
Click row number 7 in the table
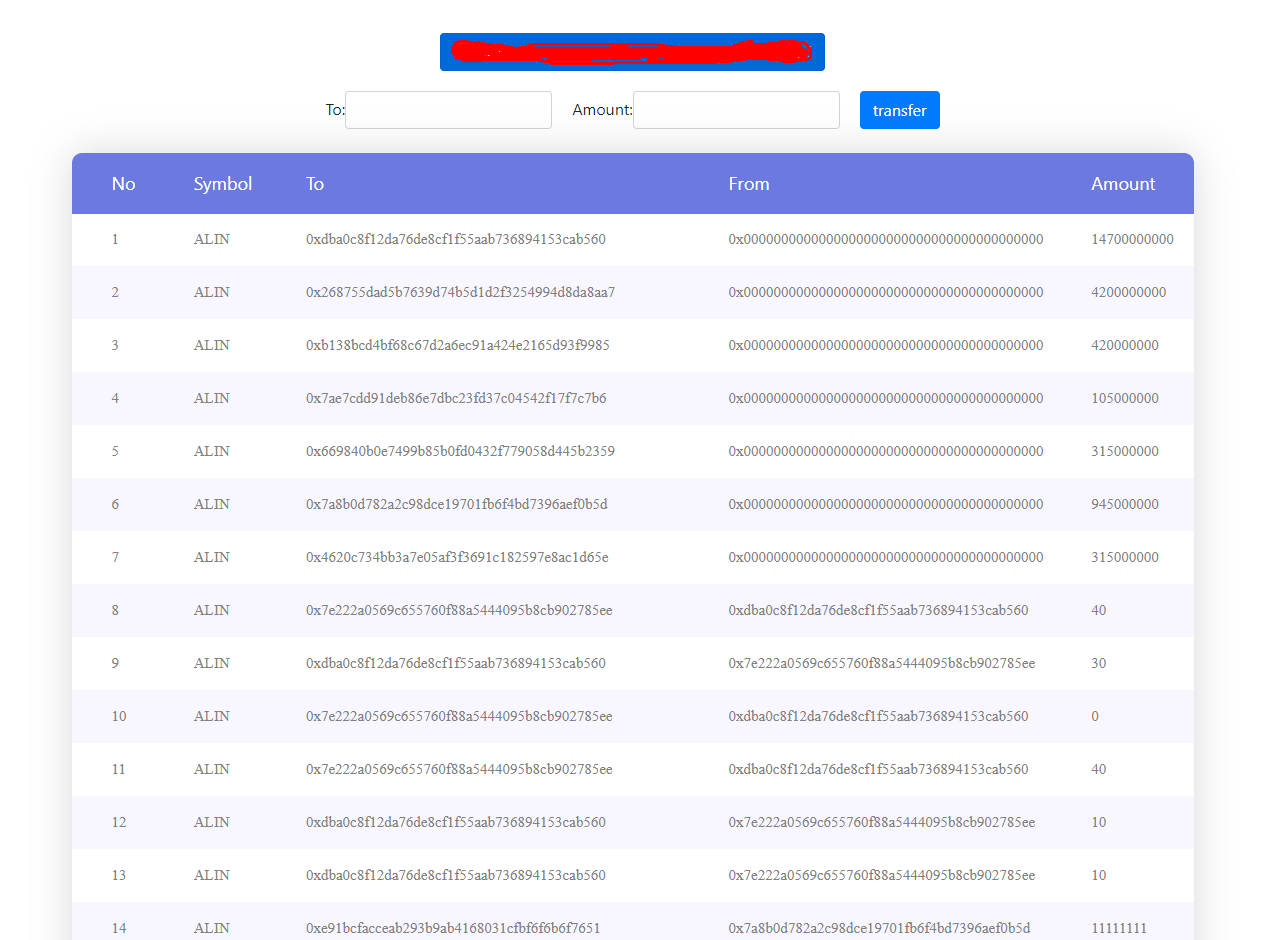coord(114,557)
